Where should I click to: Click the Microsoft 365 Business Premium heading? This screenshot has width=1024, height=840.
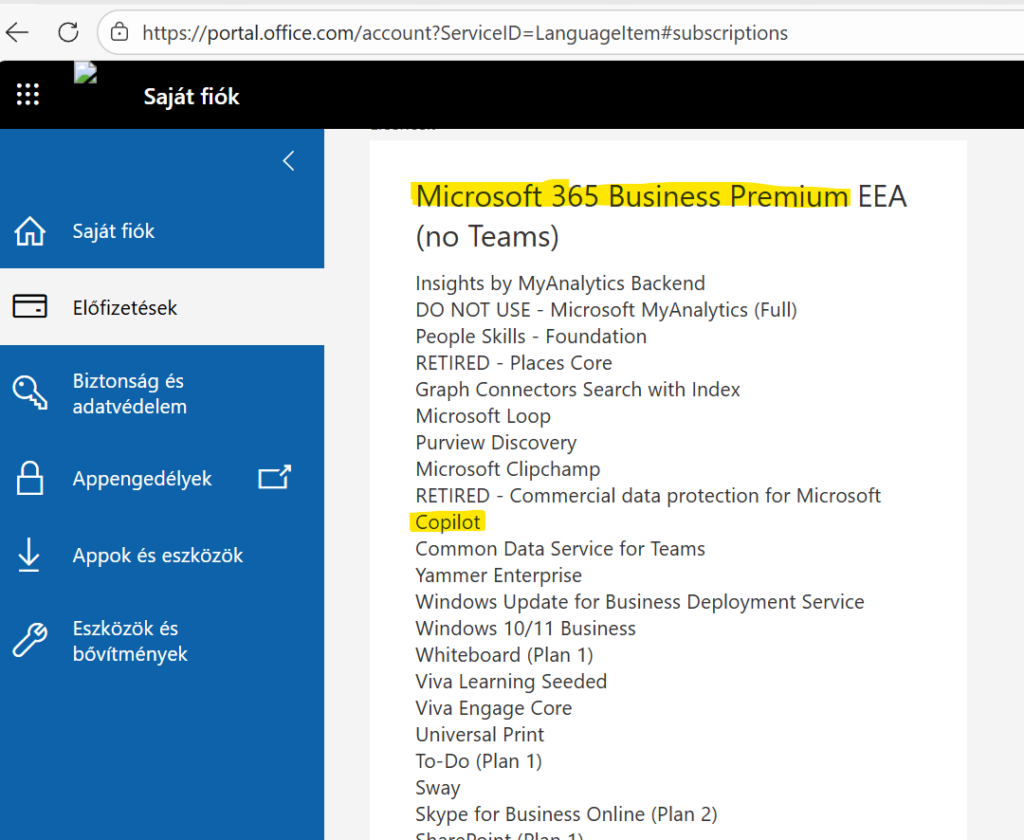(632, 196)
